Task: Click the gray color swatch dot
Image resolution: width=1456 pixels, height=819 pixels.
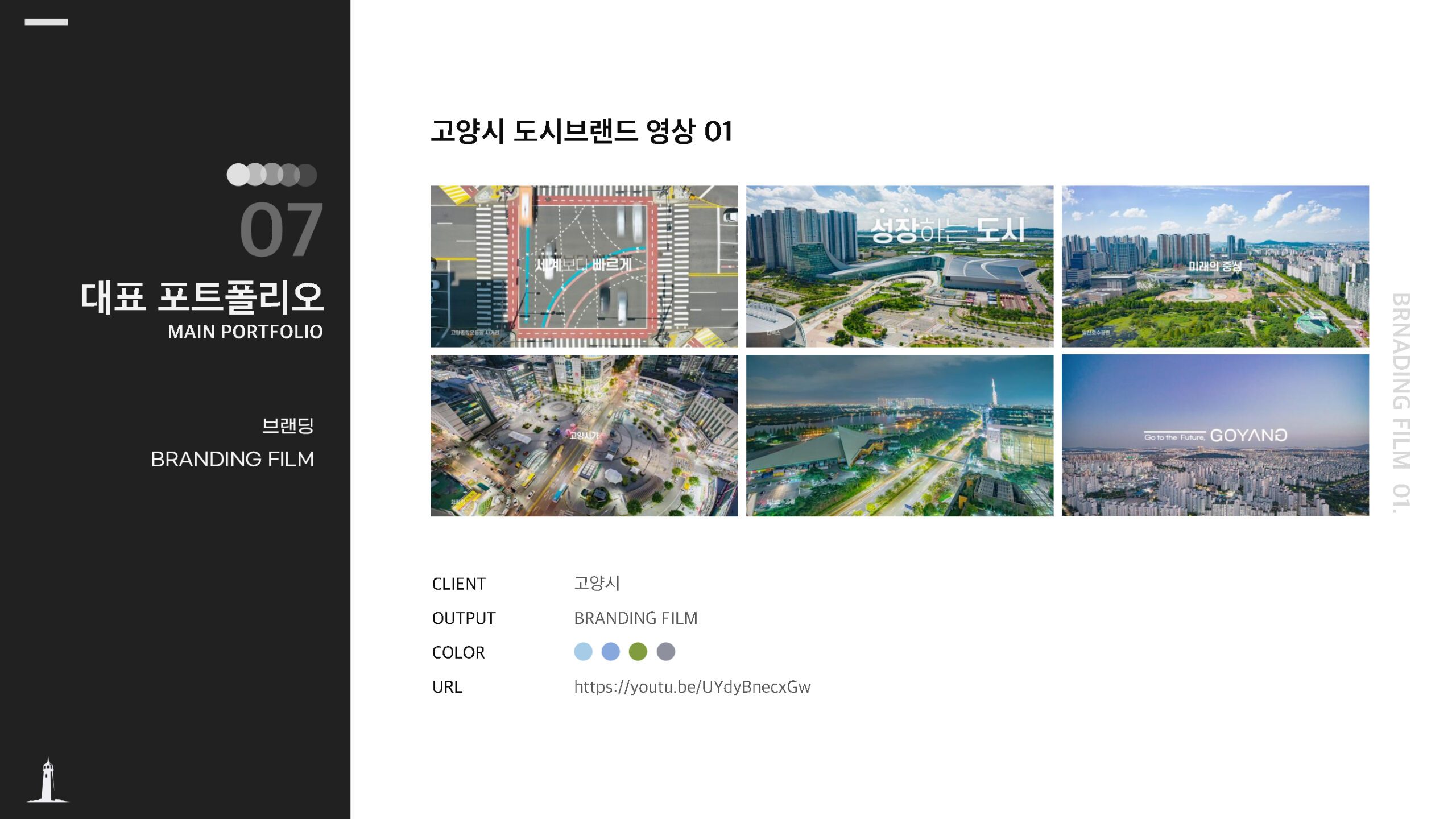Action: (x=665, y=652)
